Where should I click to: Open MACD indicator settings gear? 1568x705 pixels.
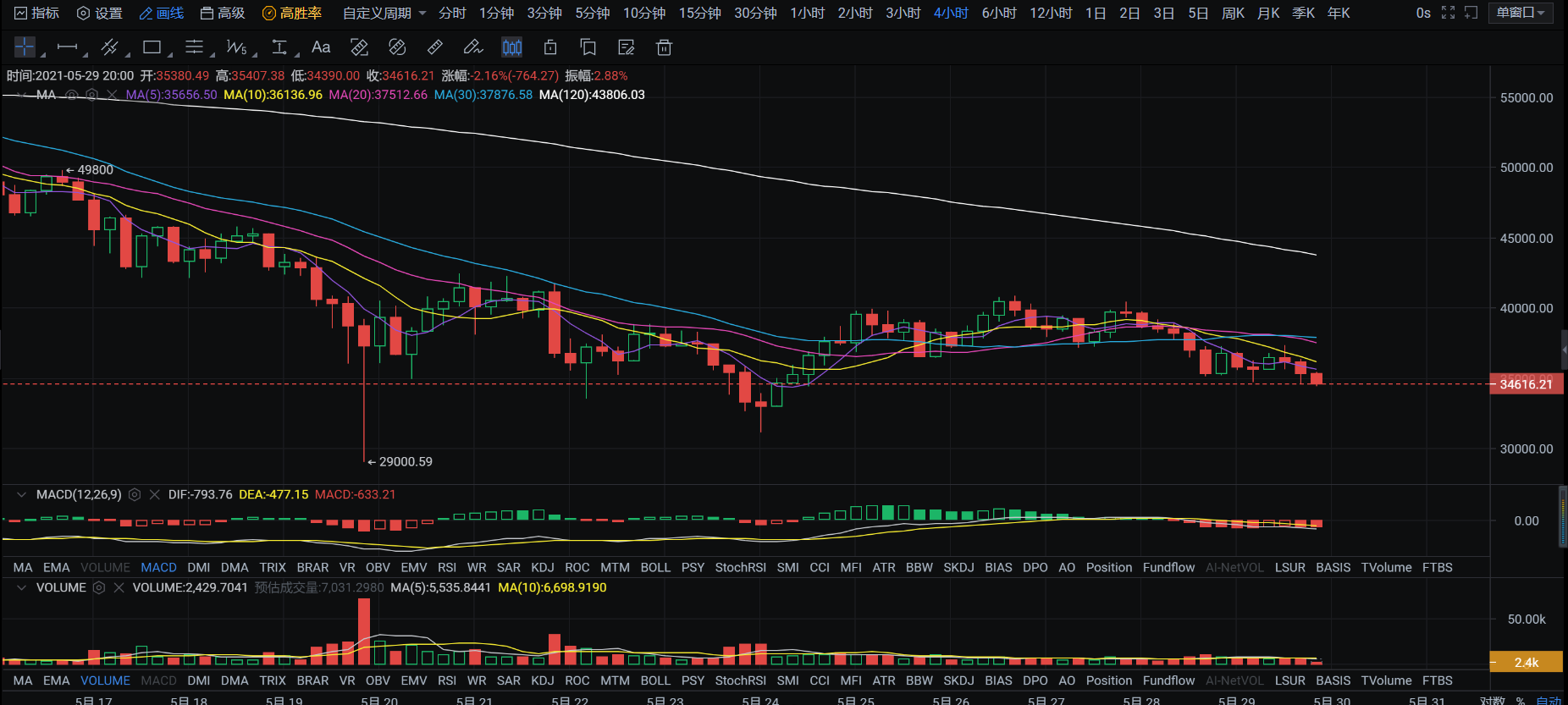coord(135,494)
